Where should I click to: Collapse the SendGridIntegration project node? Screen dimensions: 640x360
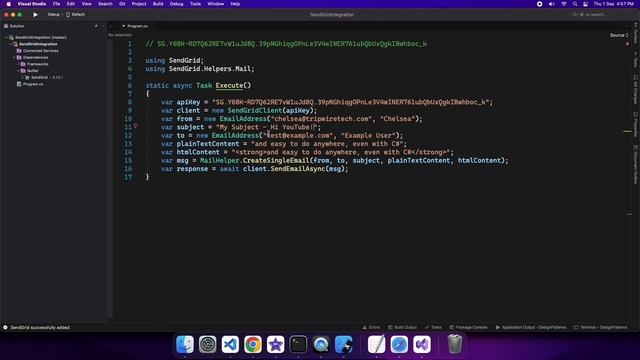pos(11,44)
